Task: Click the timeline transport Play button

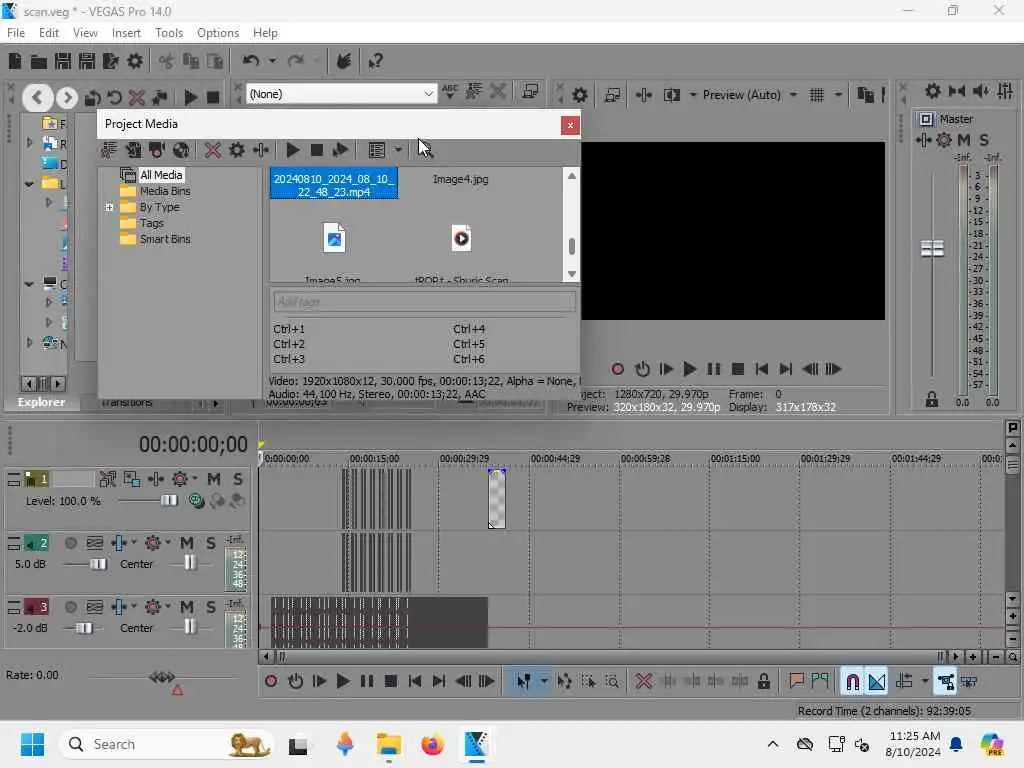Action: click(342, 682)
